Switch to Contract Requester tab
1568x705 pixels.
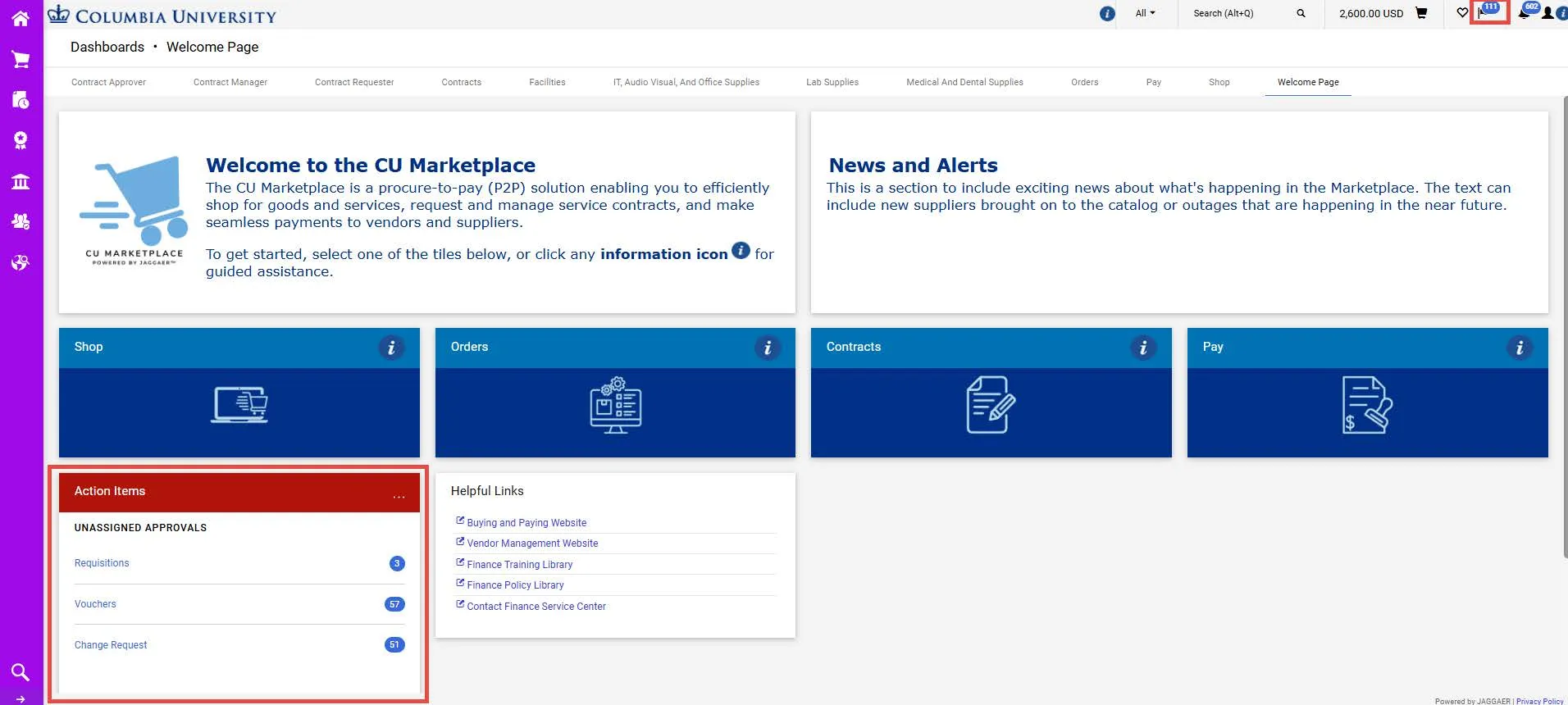coord(354,82)
